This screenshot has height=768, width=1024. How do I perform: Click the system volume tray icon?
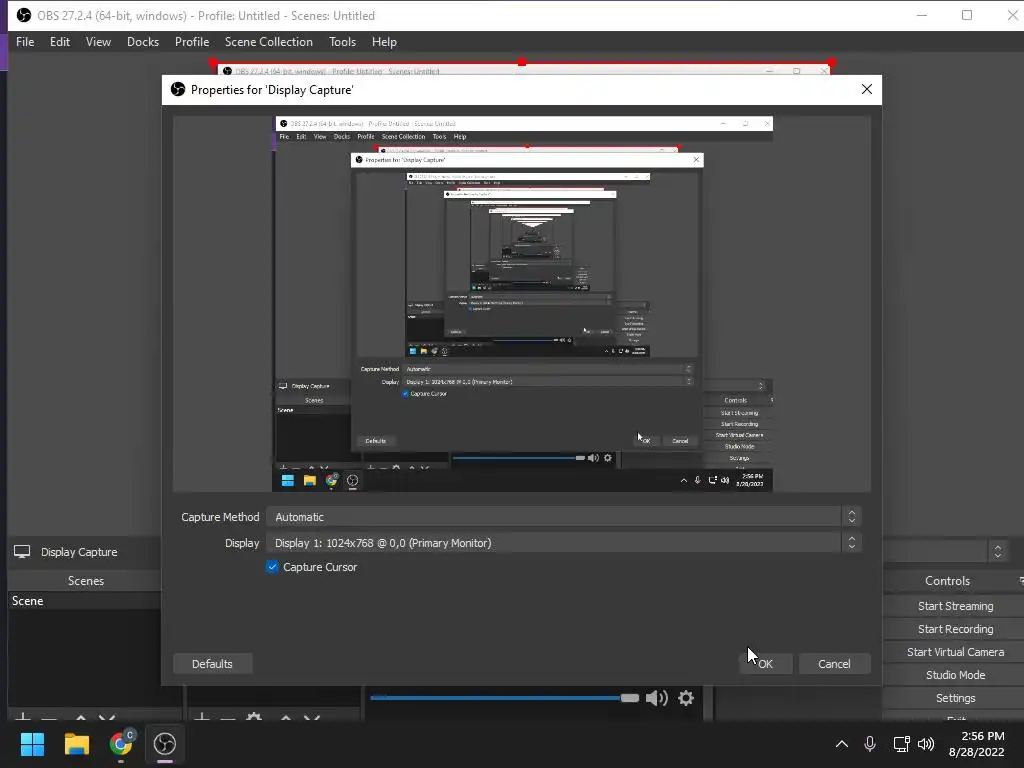[x=926, y=744]
